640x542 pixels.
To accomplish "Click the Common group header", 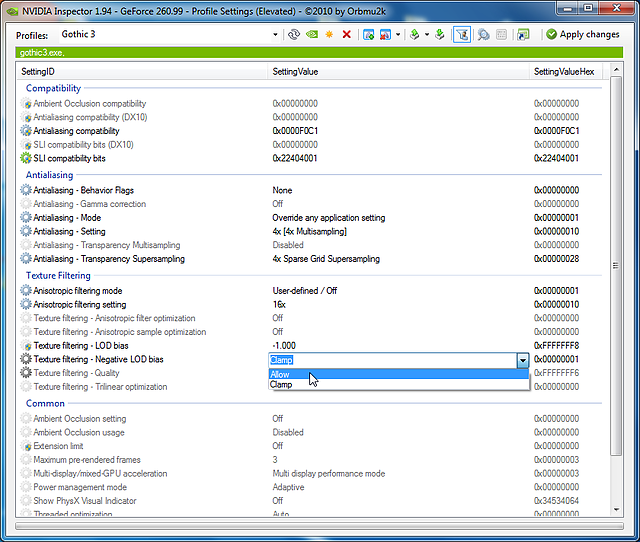I will (45, 403).
